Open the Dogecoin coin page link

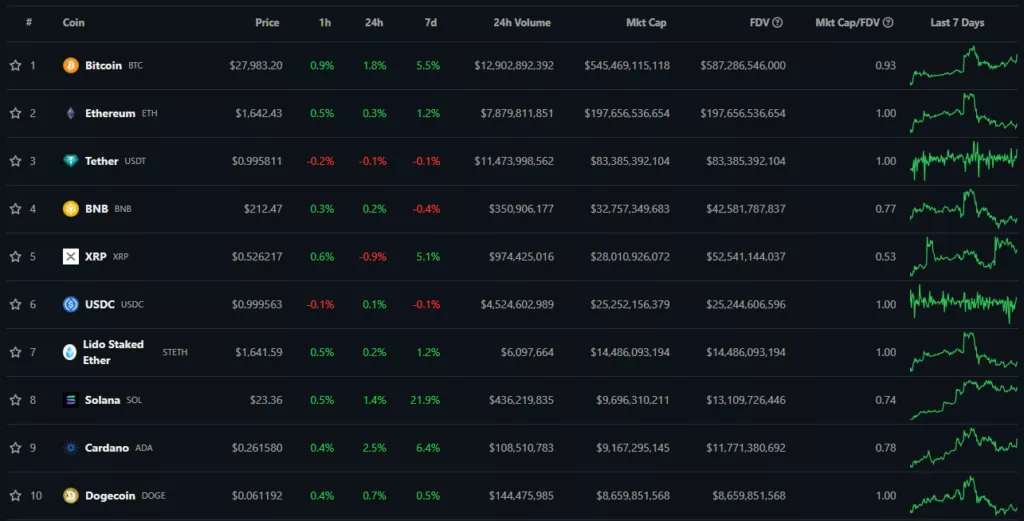(110, 496)
